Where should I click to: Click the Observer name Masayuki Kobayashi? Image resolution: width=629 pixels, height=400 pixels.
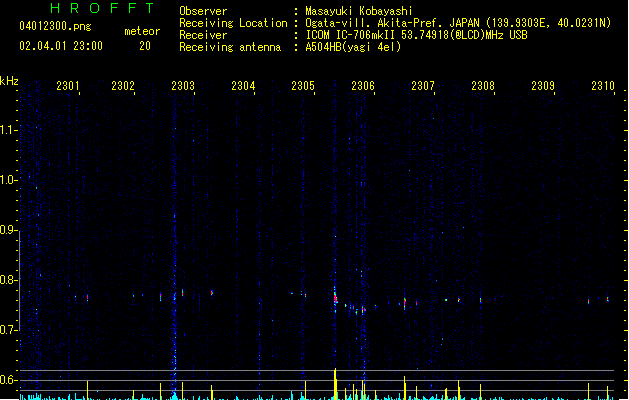click(x=359, y=11)
